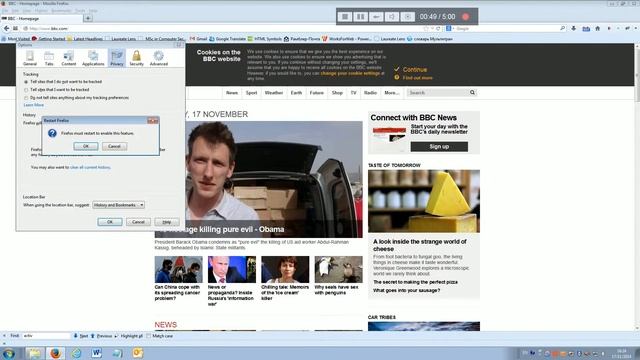Open the BBC Weather navigation tab
Image resolution: width=640 pixels, height=360 pixels.
[273, 93]
